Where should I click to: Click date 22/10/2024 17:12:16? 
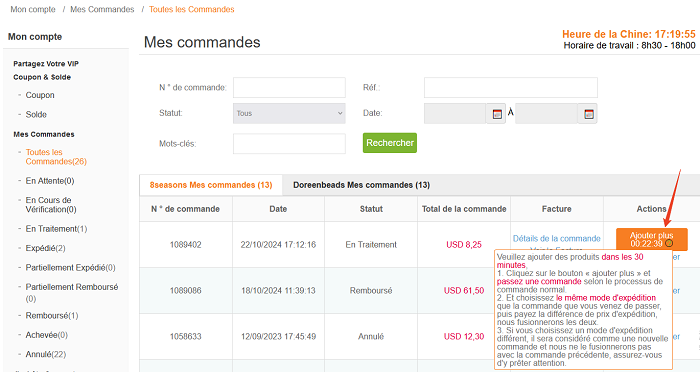pyautogui.click(x=278, y=245)
